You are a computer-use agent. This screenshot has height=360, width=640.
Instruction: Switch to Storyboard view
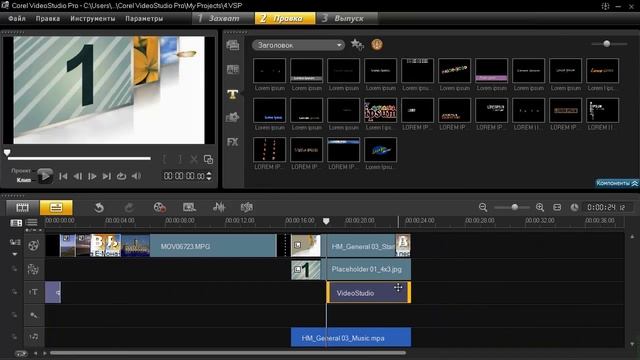pyautogui.click(x=22, y=207)
